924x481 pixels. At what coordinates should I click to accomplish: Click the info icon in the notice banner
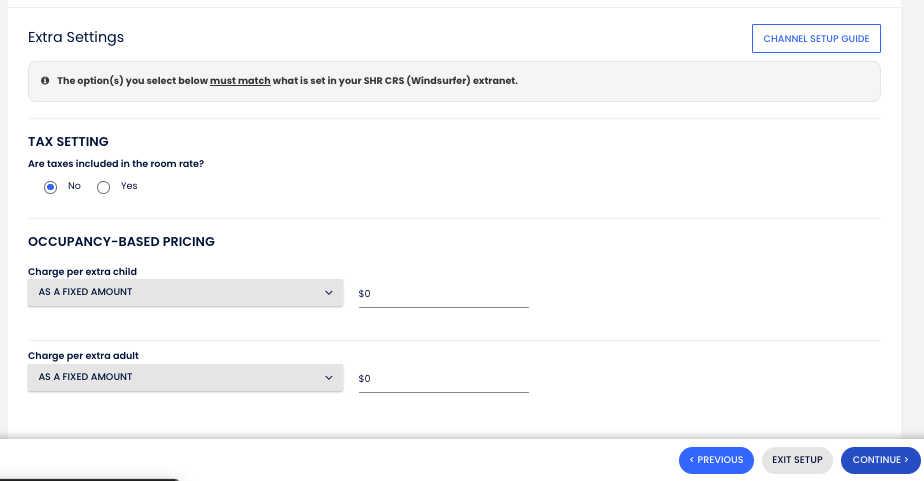(x=45, y=81)
